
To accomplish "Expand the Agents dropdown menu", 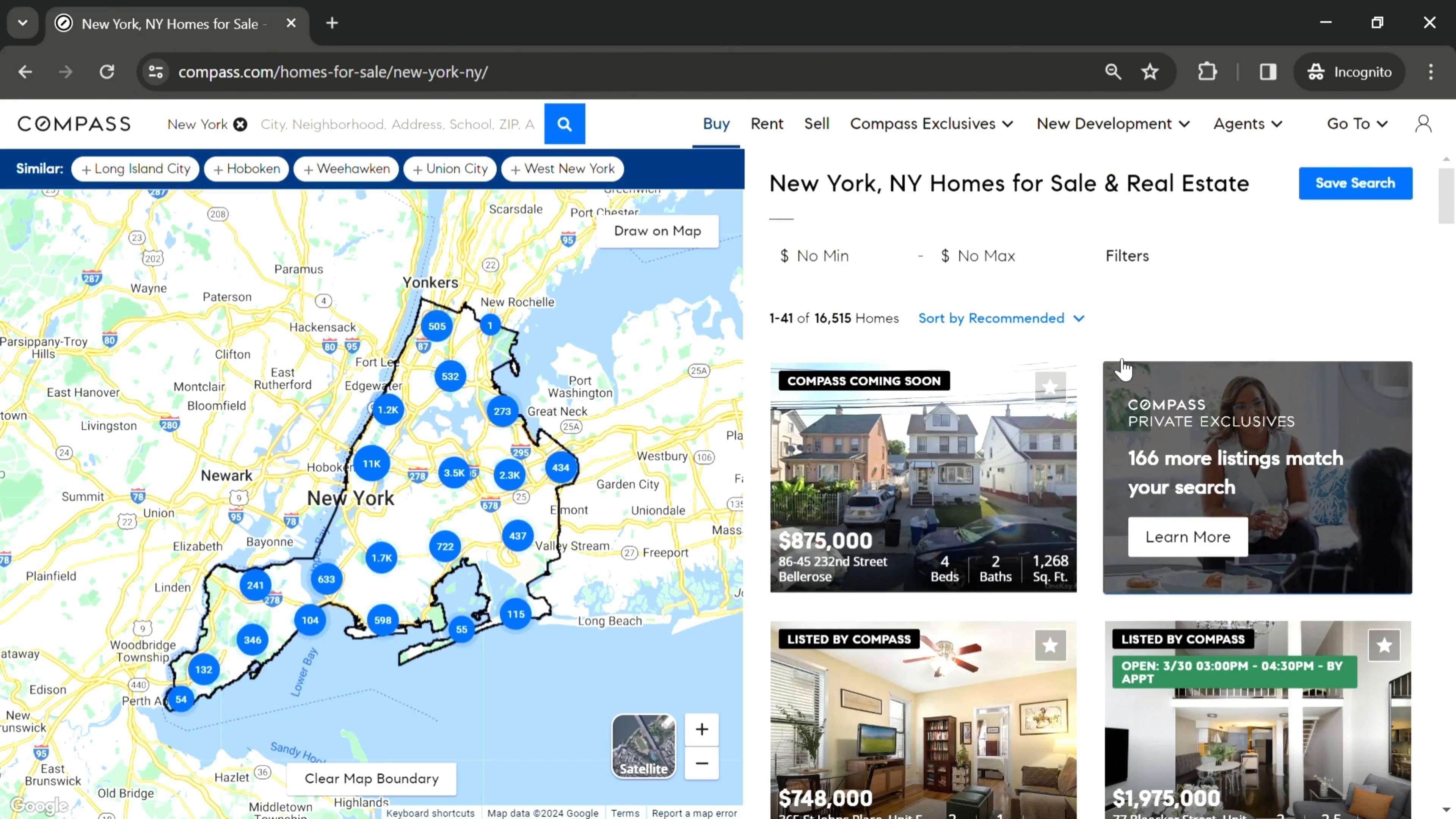I will pyautogui.click(x=1247, y=124).
